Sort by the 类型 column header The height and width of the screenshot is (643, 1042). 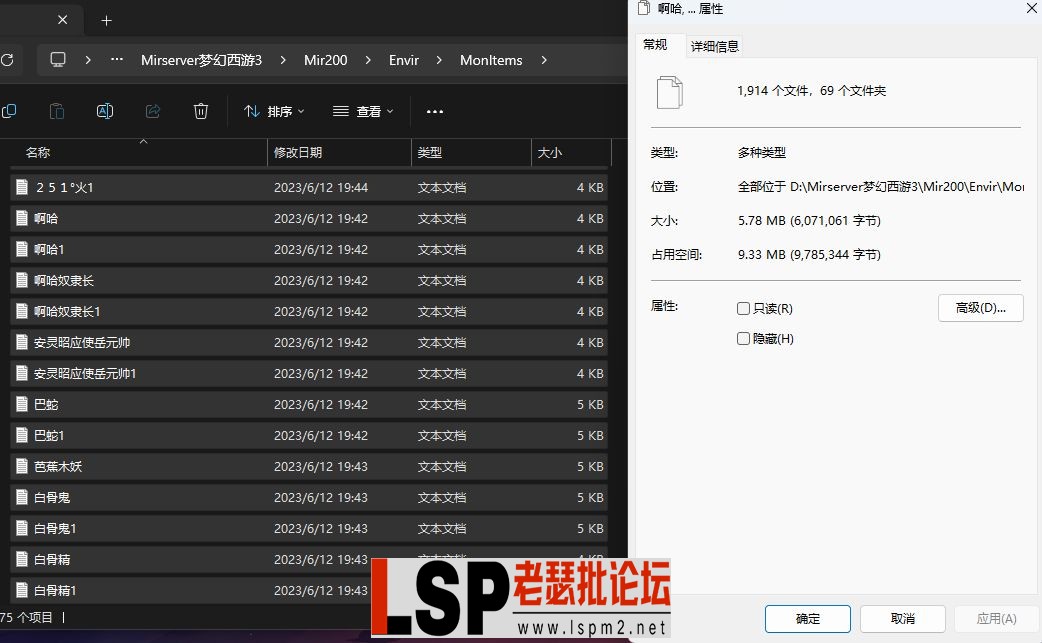[471, 152]
